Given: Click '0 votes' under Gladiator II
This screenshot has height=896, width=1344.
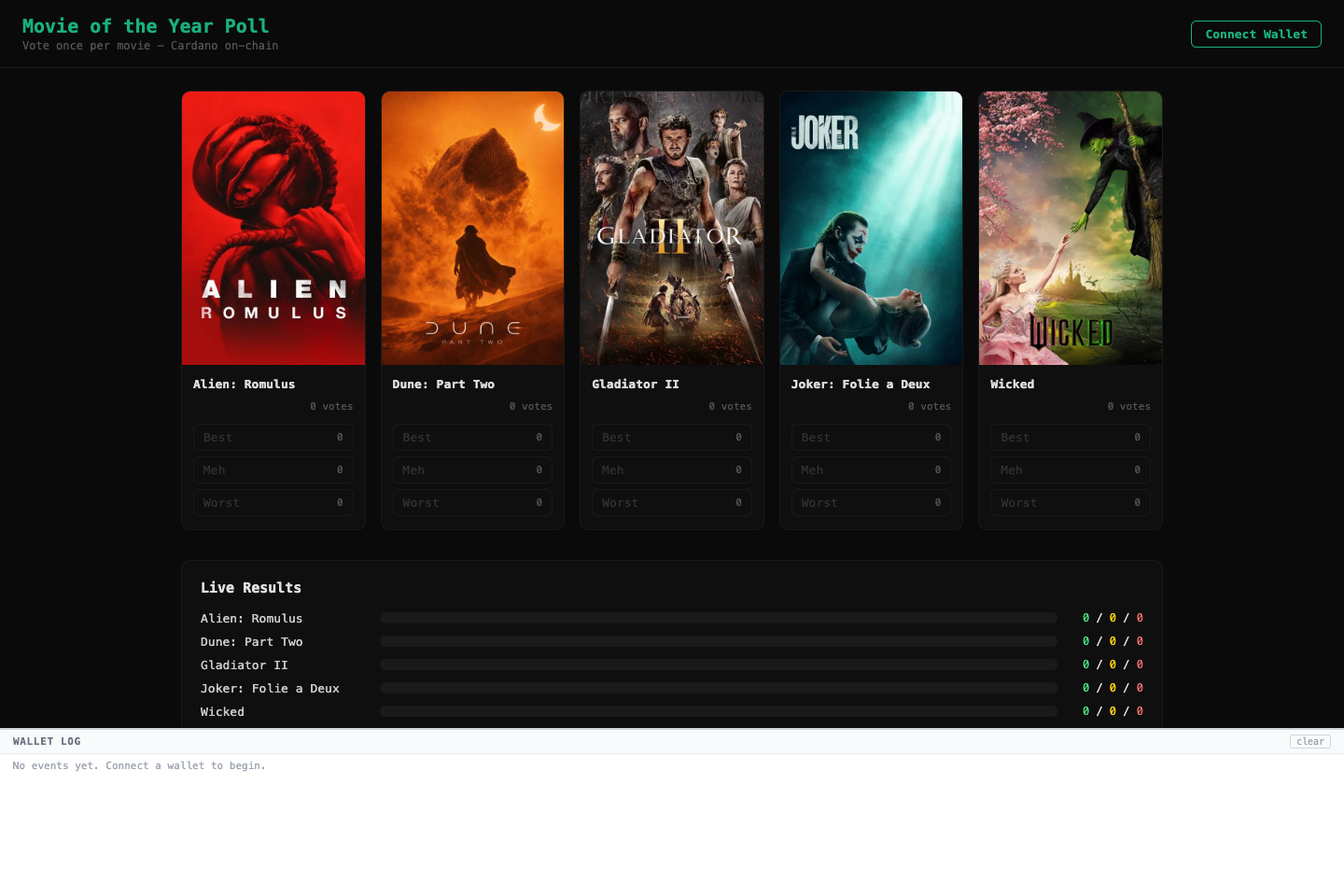Looking at the screenshot, I should pyautogui.click(x=730, y=407).
